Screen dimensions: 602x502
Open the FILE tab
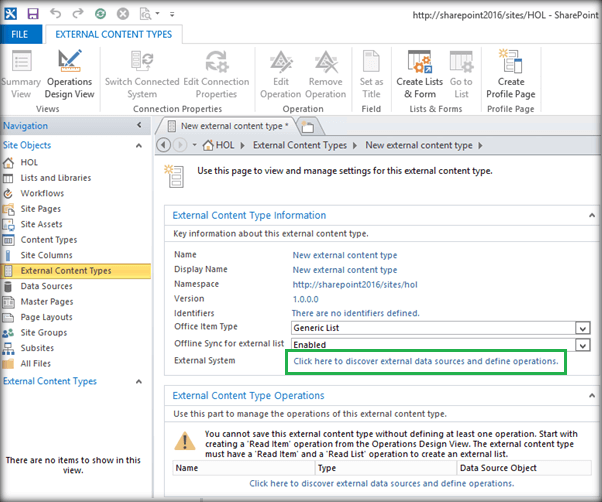point(20,35)
